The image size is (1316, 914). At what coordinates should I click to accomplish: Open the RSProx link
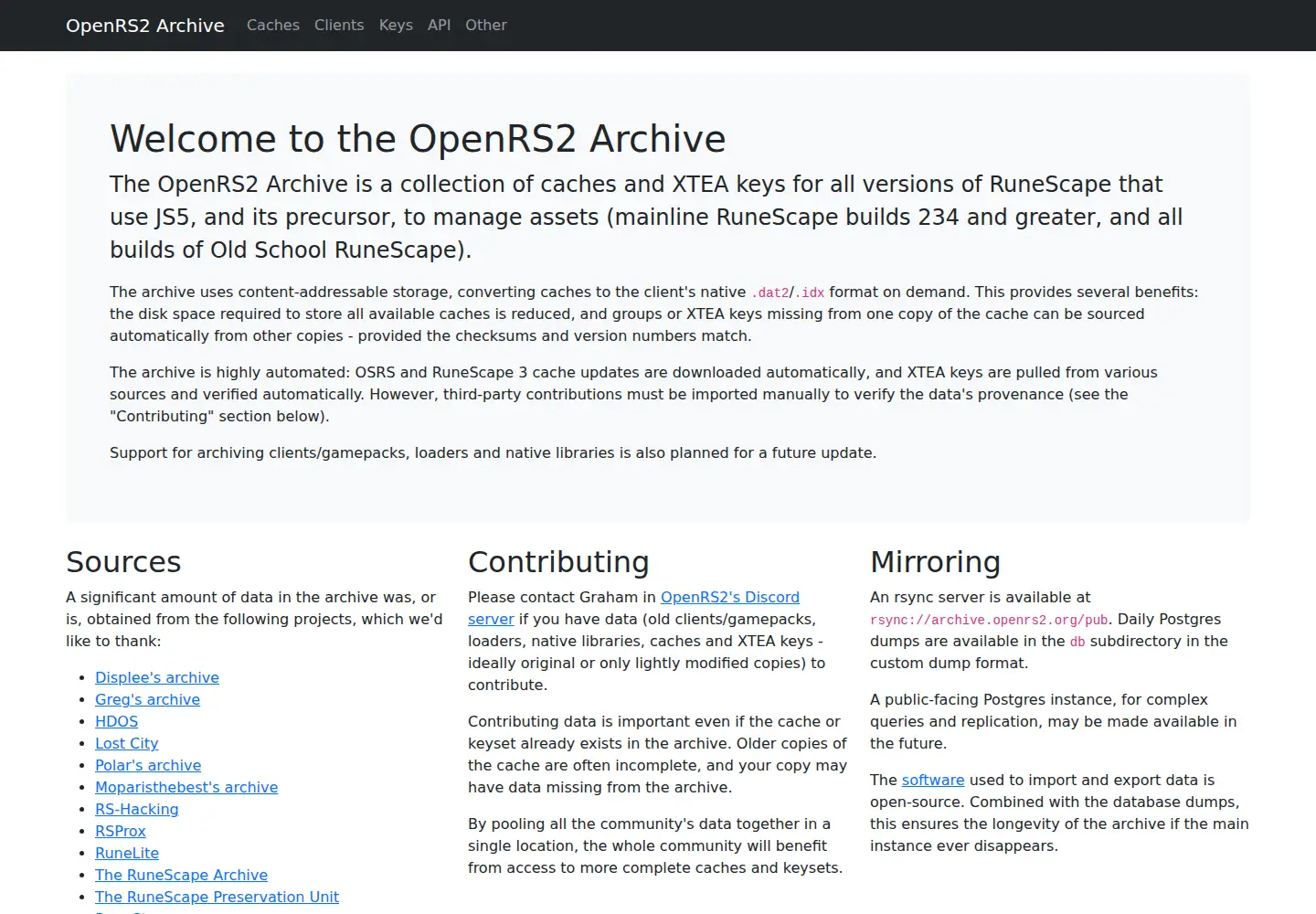(x=121, y=831)
